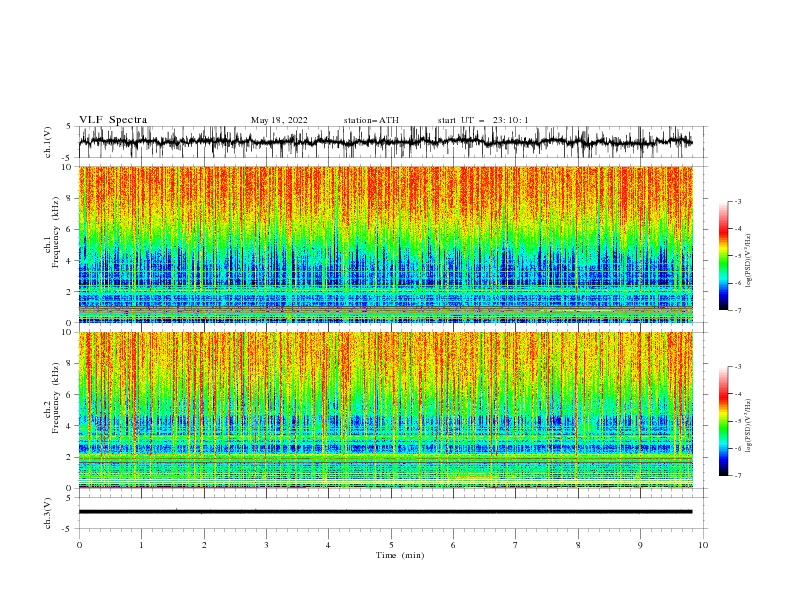The width and height of the screenshot is (792, 612).
Task: Click the ch.3 flat waveform trace
Action: click(385, 512)
